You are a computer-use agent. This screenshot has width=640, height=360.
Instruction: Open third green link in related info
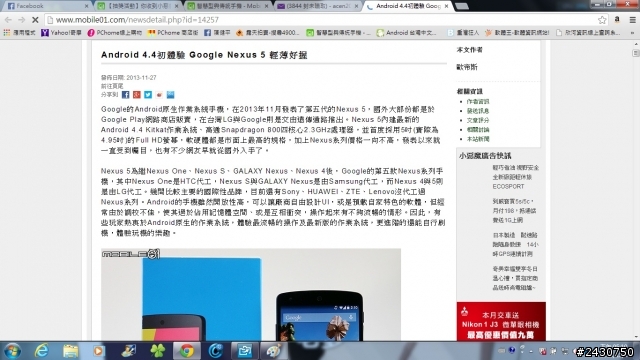[x=478, y=120]
